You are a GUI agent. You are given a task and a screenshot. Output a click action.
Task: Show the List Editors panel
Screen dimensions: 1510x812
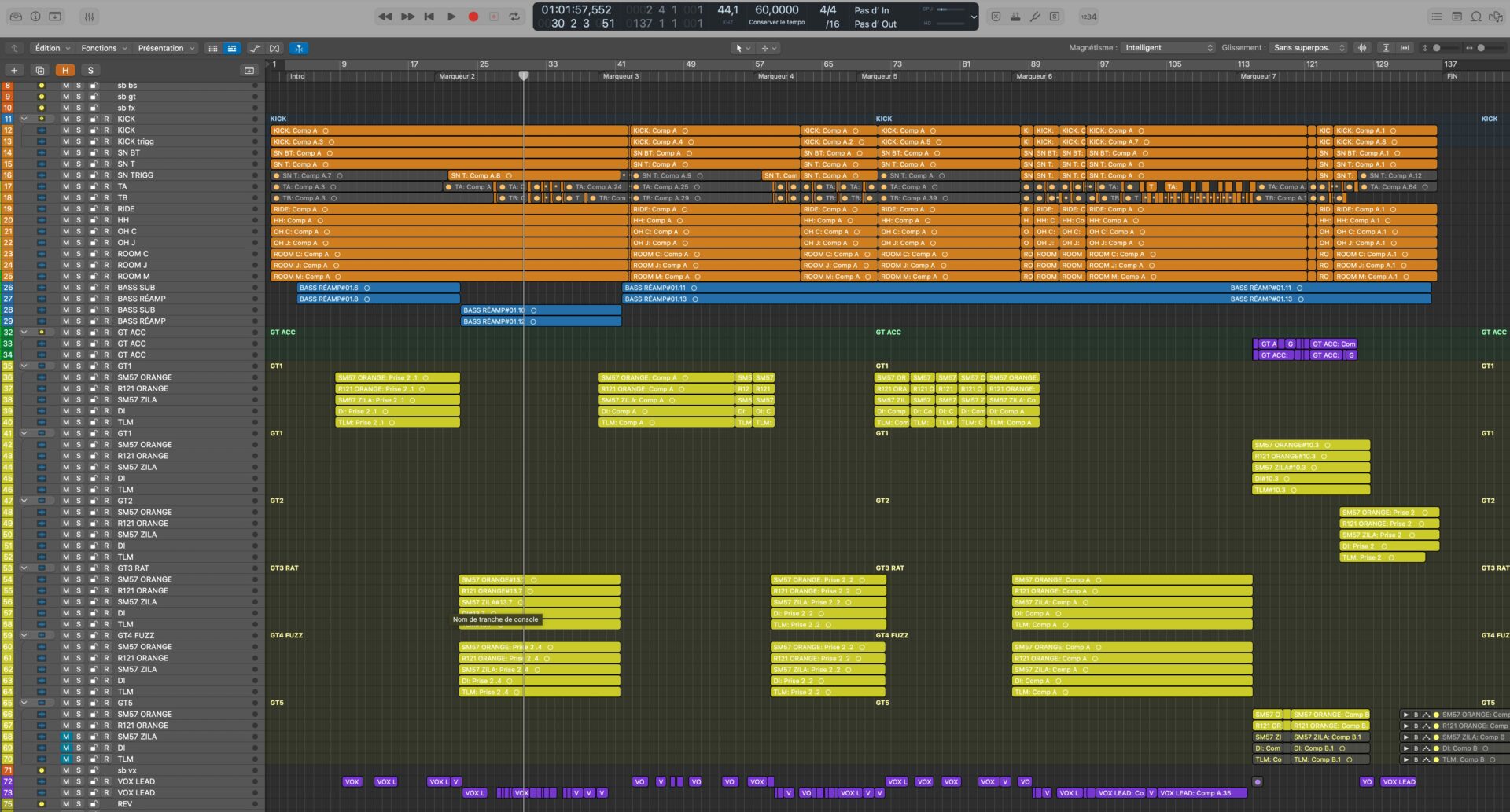pyautogui.click(x=1437, y=17)
